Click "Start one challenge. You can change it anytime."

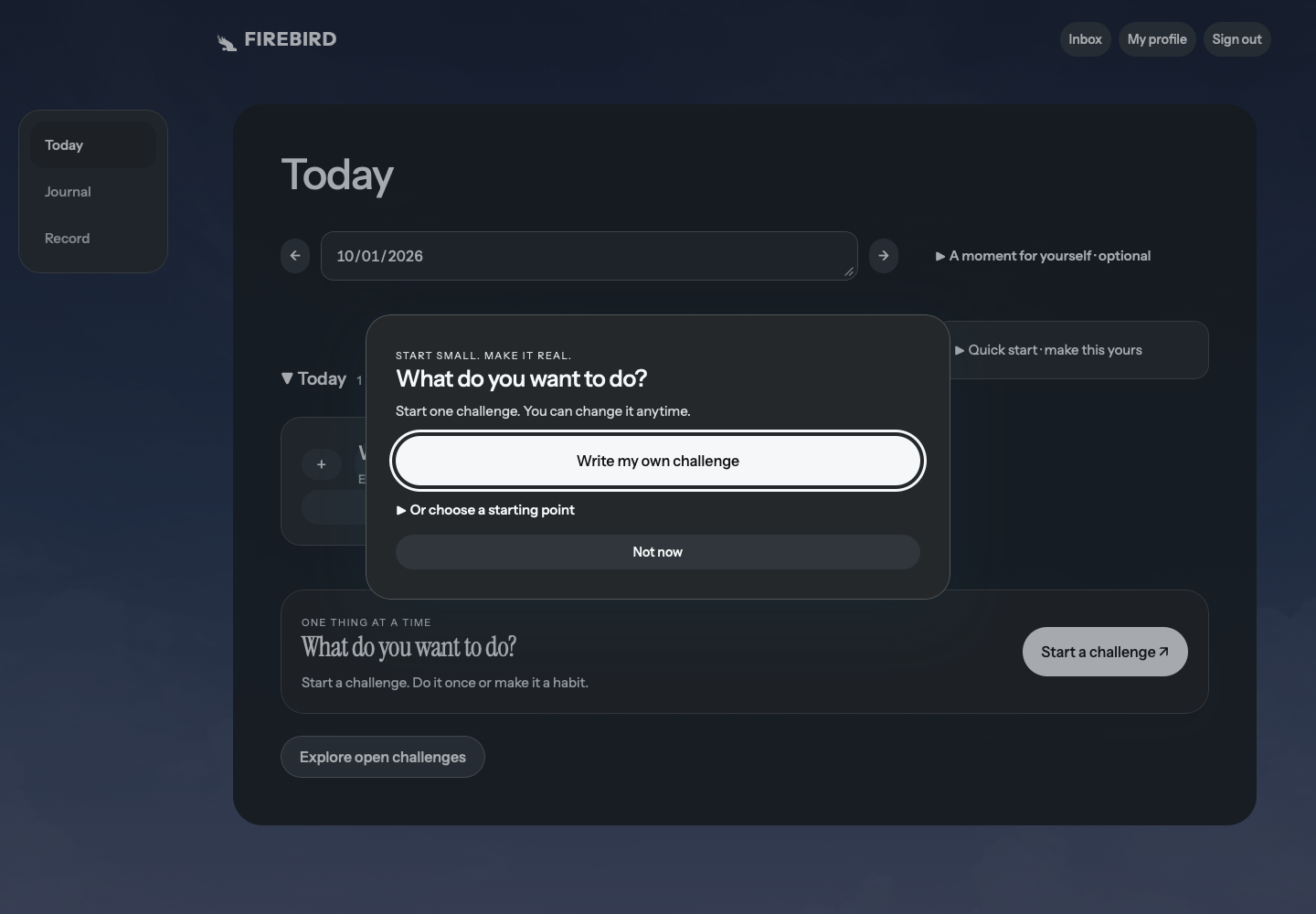(x=543, y=411)
